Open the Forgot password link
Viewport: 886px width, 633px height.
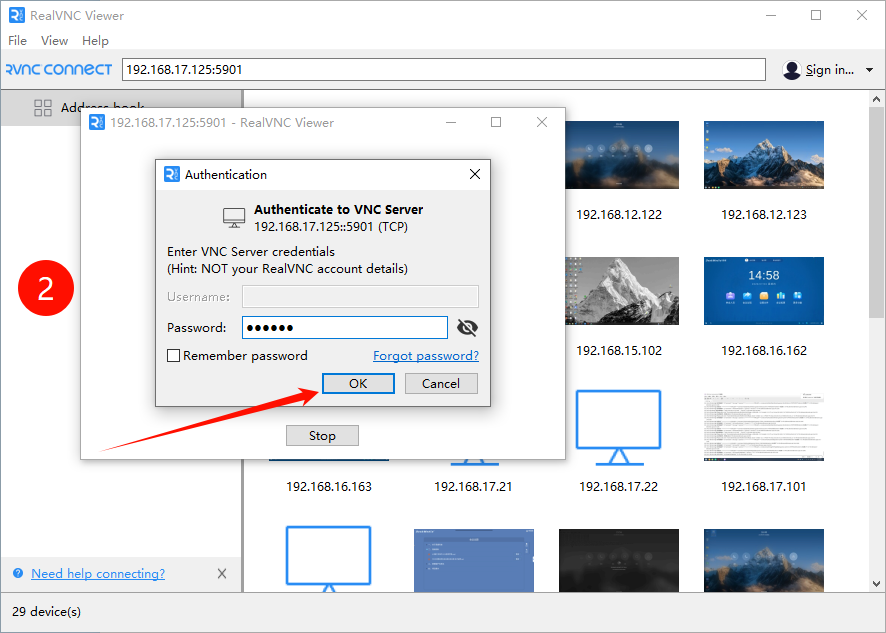[425, 356]
